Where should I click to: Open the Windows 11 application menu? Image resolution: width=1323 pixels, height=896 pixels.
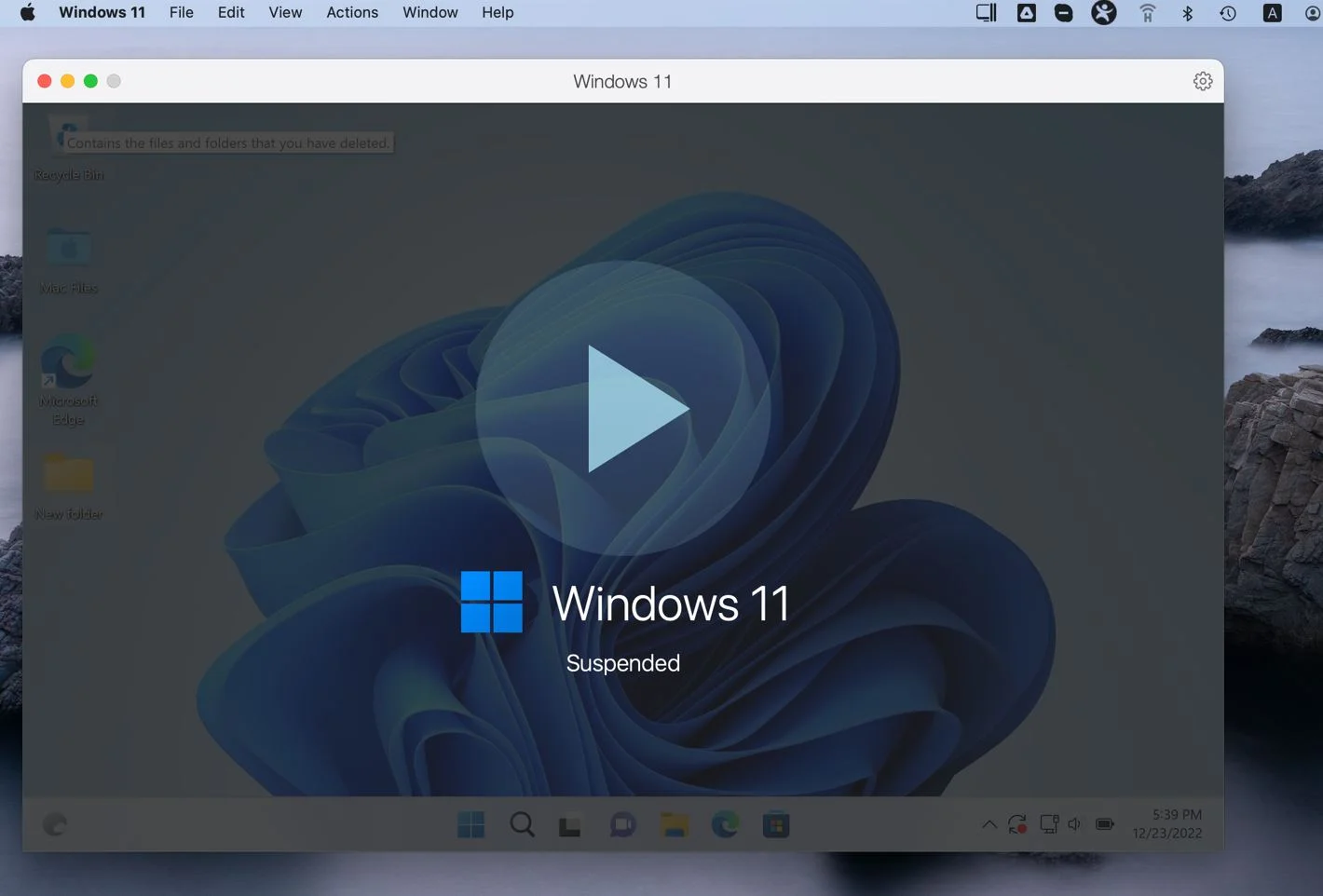(102, 12)
